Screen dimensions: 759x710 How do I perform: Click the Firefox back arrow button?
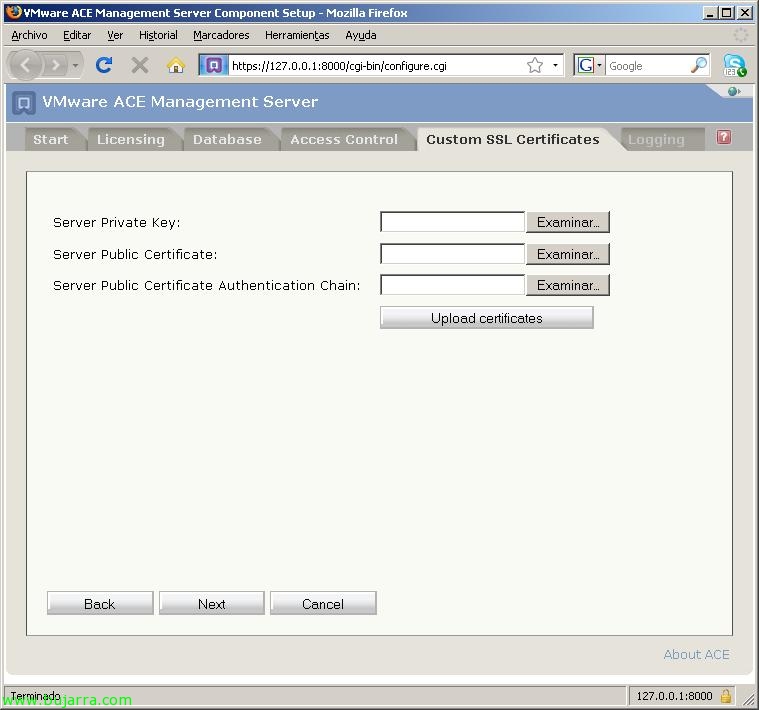coord(25,64)
